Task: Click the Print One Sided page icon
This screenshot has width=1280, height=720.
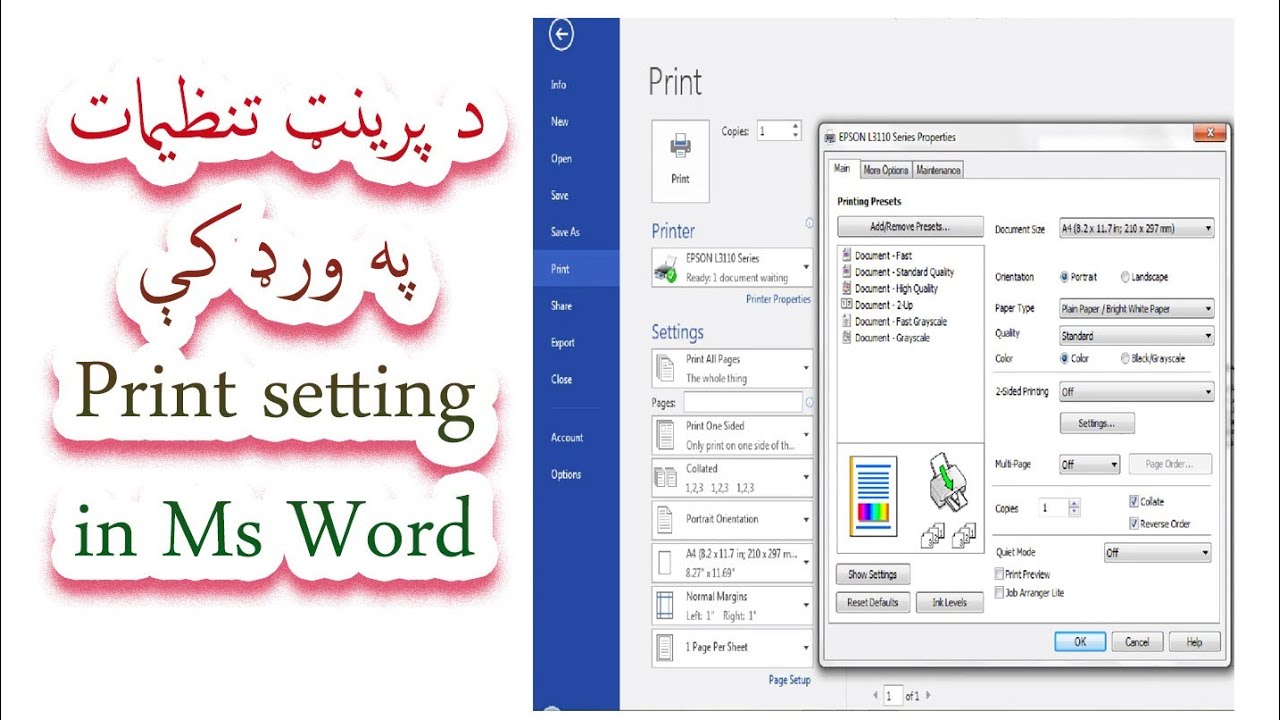Action: point(665,435)
